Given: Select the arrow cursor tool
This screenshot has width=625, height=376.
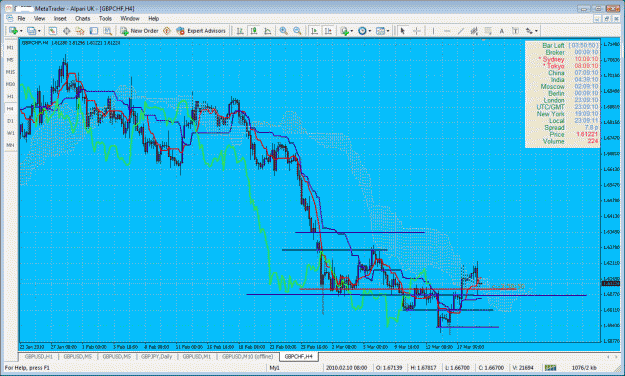Looking at the screenshot, I should [x=403, y=31].
